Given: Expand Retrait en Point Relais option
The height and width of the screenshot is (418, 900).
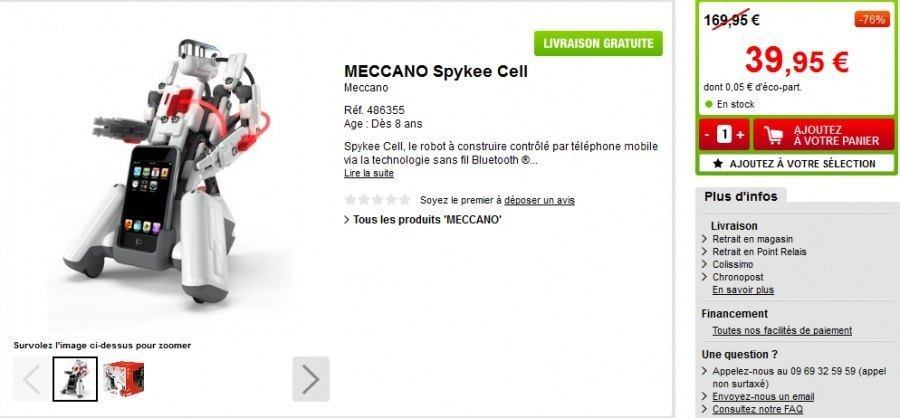Looking at the screenshot, I should pyautogui.click(x=759, y=251).
